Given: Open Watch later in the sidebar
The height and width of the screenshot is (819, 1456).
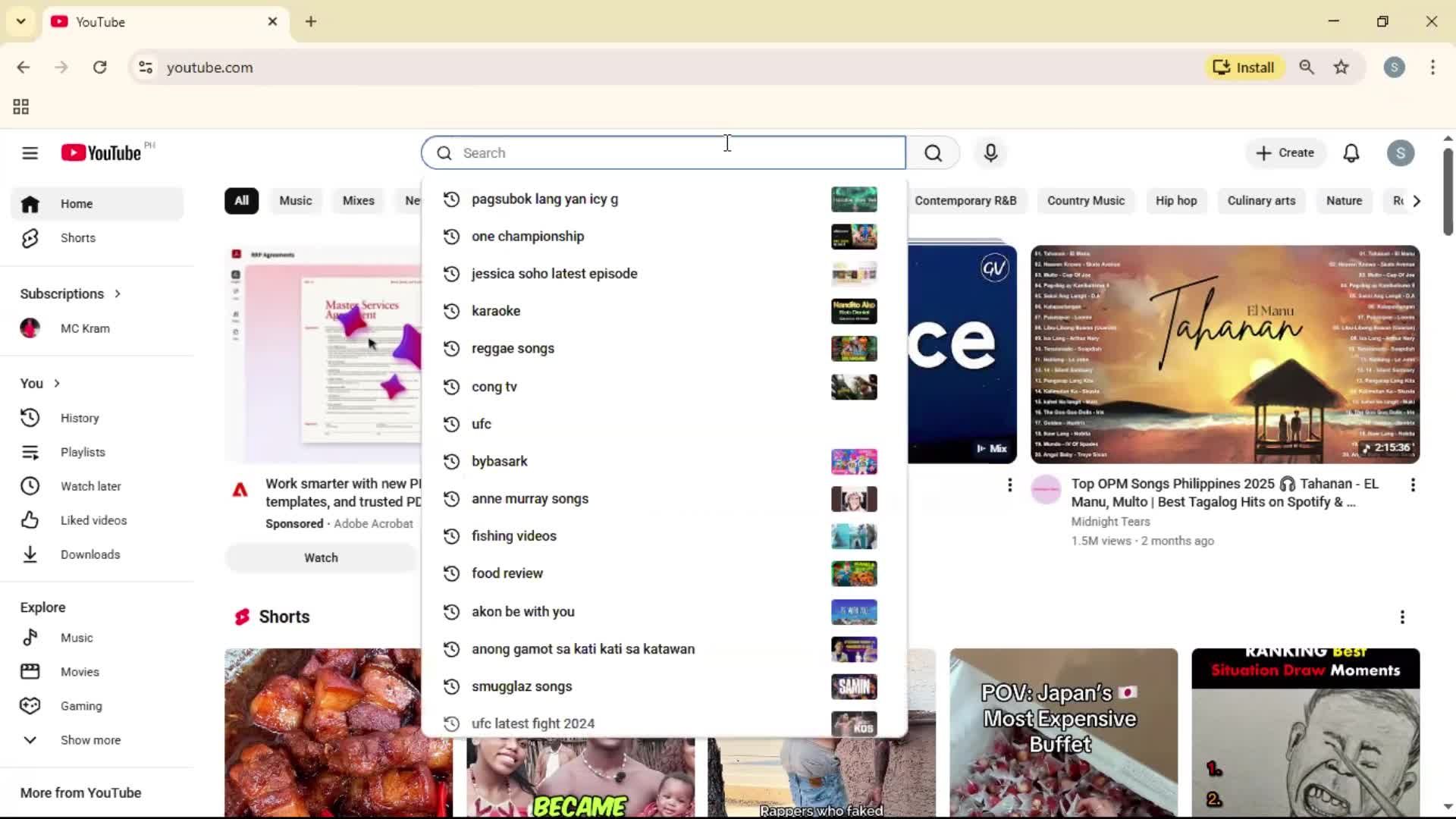Looking at the screenshot, I should [90, 485].
